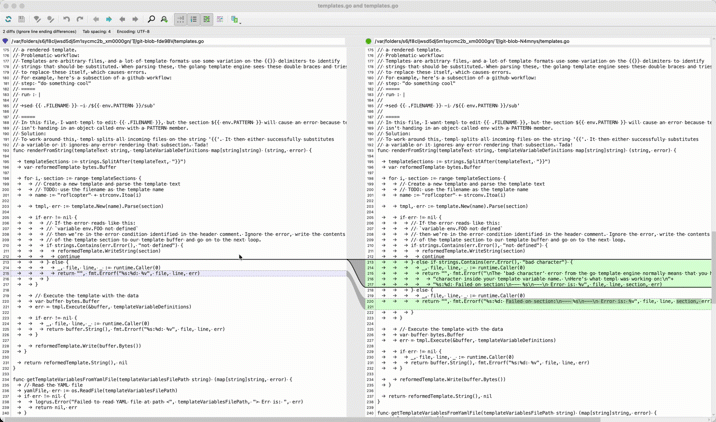716x422 pixels.
Task: Jump to previous change (first left arrow)
Action: point(96,19)
